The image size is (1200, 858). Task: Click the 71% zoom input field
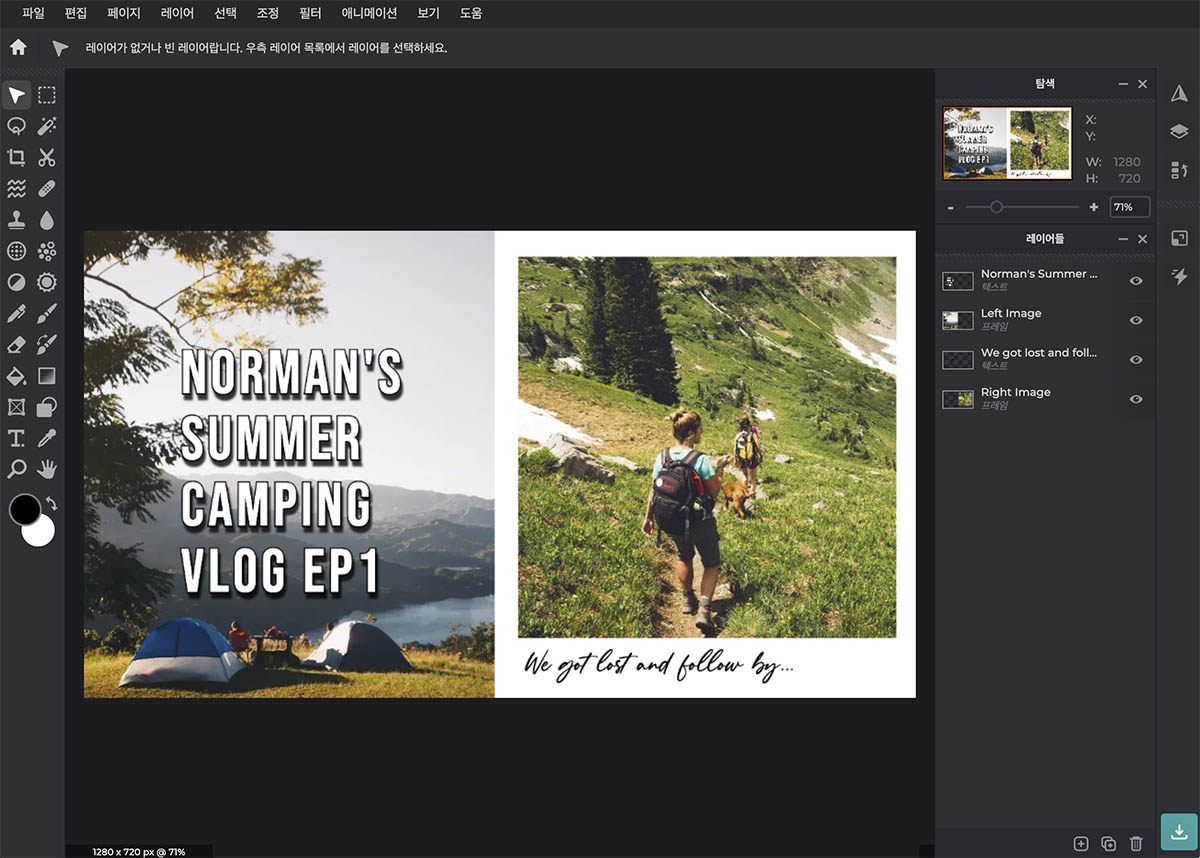tap(1129, 207)
